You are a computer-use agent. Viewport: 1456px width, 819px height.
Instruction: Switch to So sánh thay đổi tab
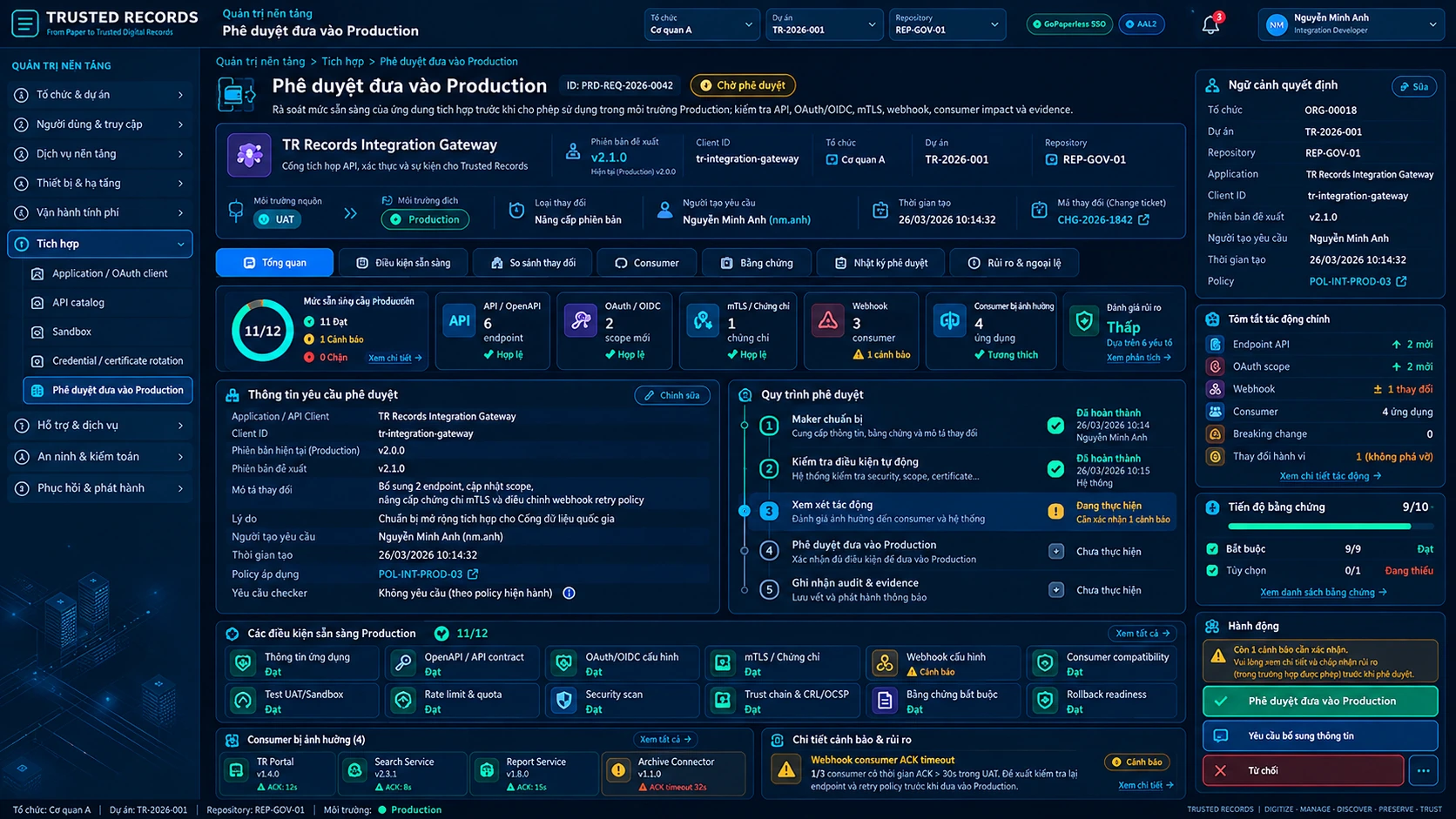(x=533, y=263)
